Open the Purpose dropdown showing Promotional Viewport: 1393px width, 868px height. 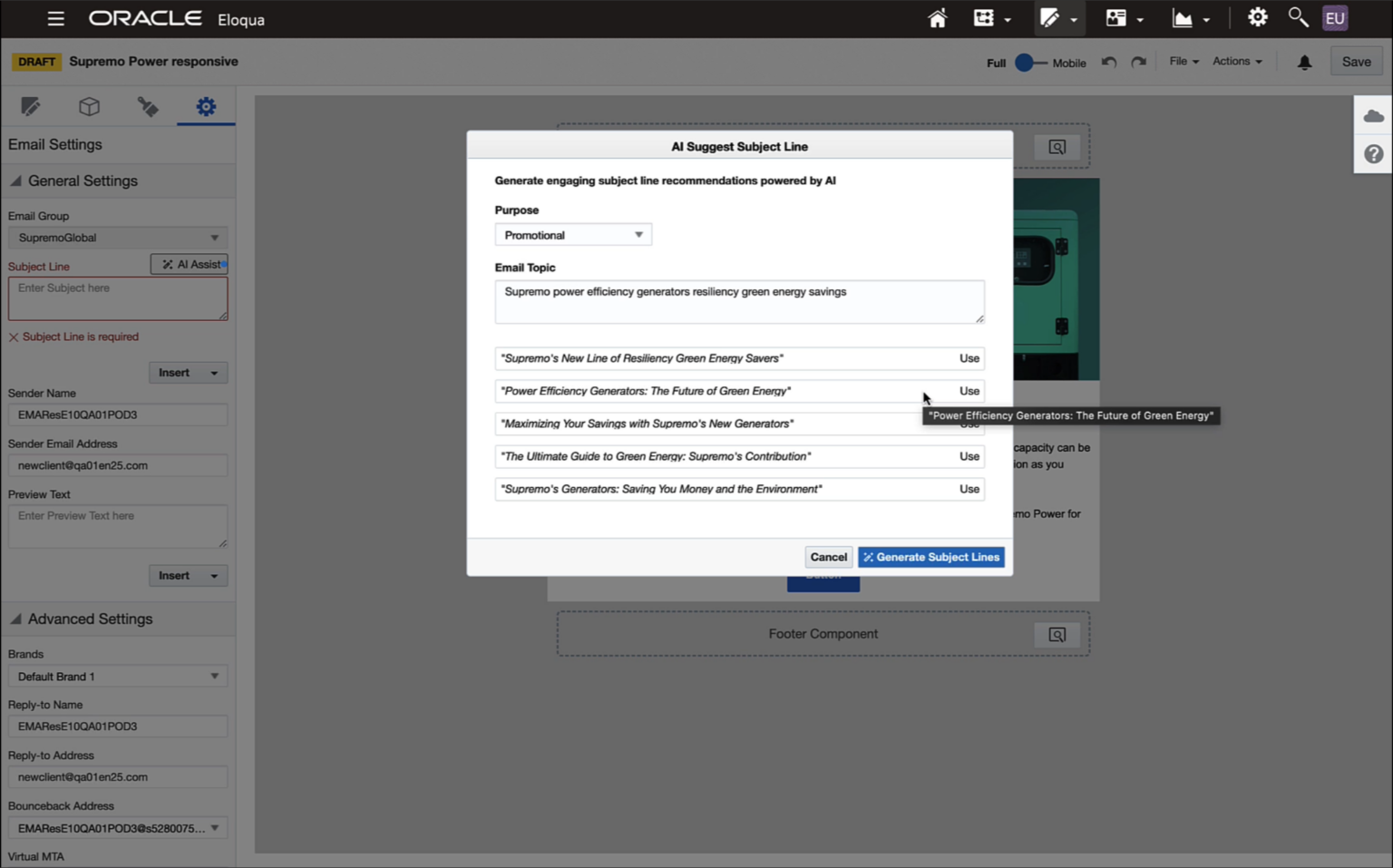(572, 234)
